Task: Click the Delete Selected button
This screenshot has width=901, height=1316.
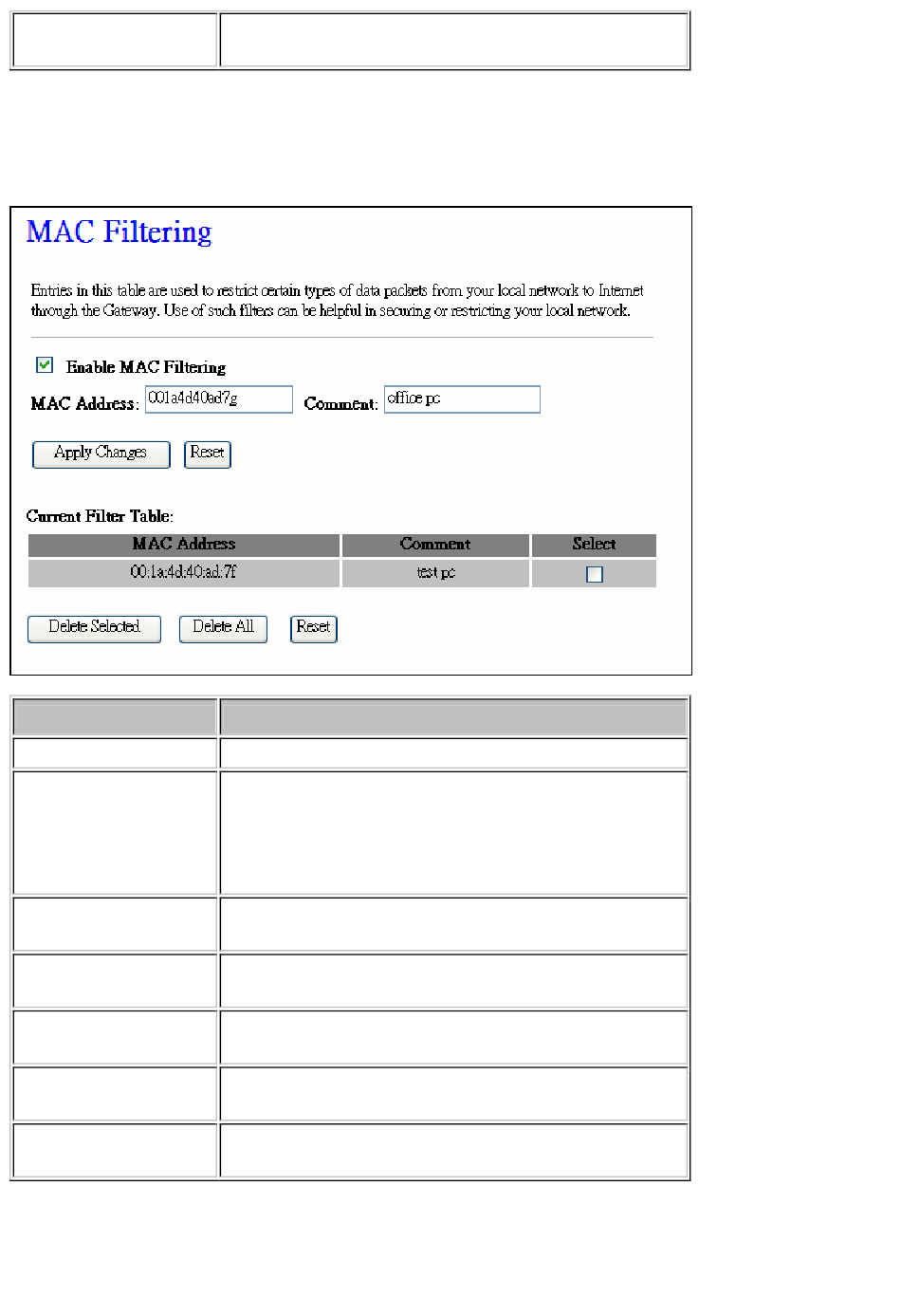Action: coord(94,628)
